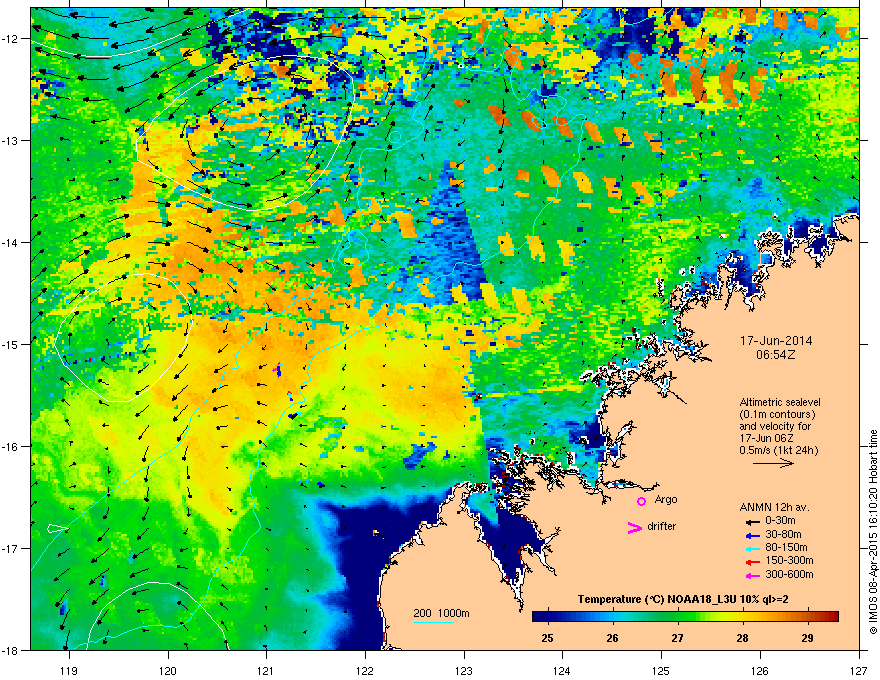
Task: Click the vertical IMOS copyright timestamp text
Action: 873,532
